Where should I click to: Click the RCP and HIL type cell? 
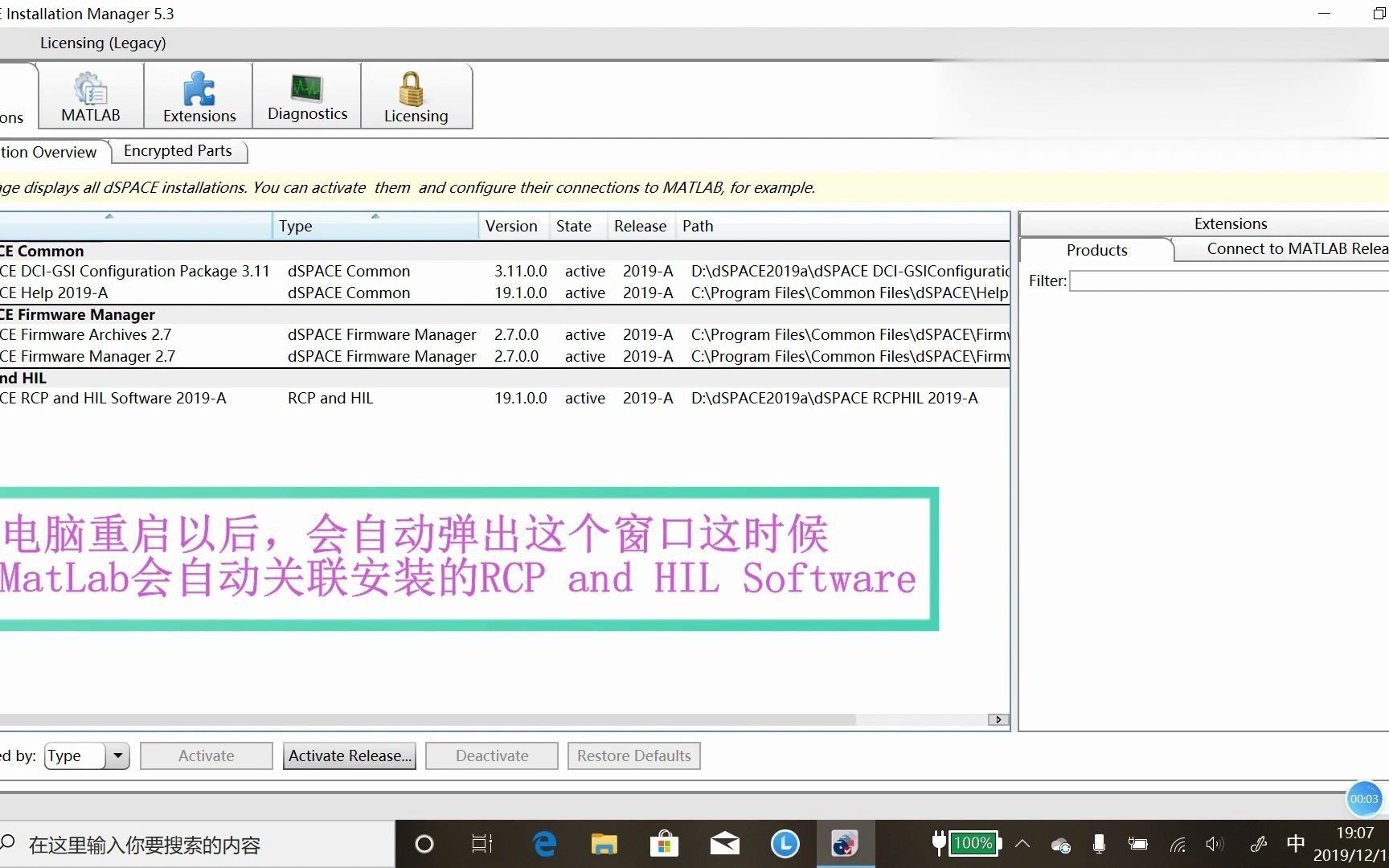[x=330, y=398]
